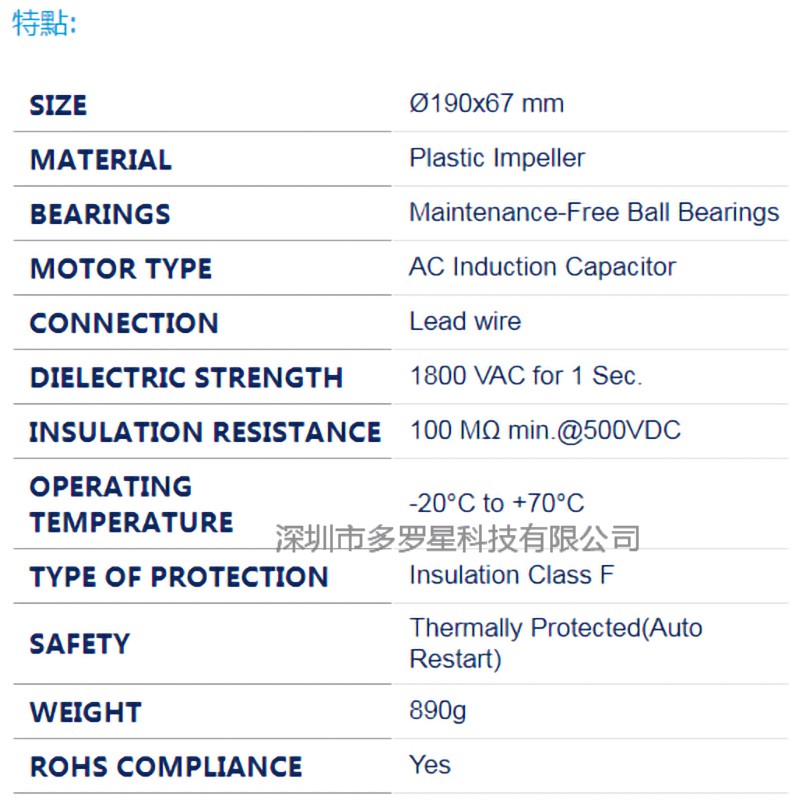Click the AC Induction Capacitor value
Image resolution: width=800 pixels, height=800 pixels.
[x=542, y=267]
